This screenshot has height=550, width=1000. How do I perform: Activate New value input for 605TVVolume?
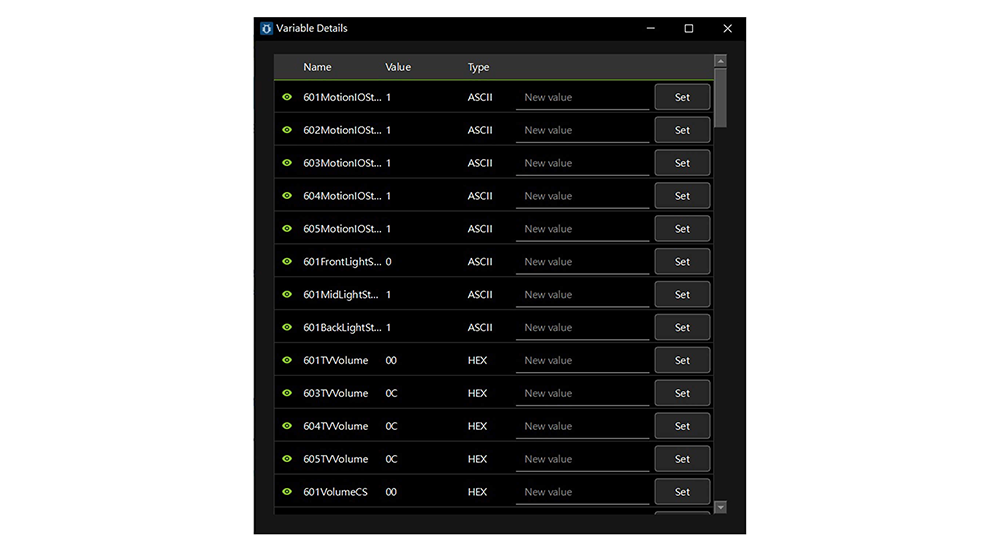pyautogui.click(x=582, y=459)
